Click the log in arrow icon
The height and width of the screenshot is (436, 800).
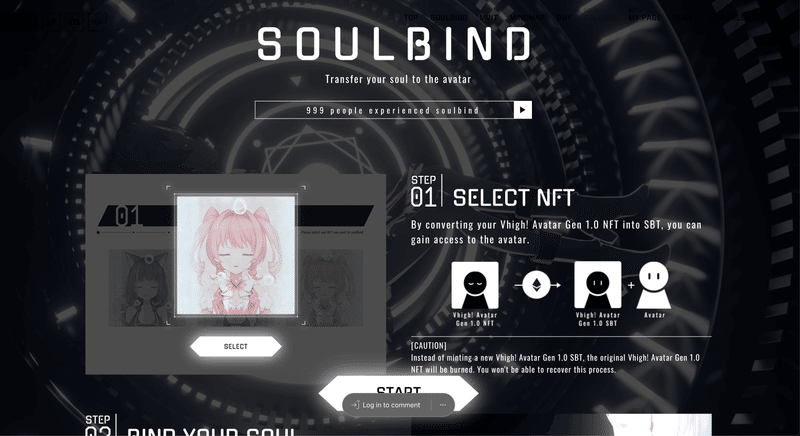pyautogui.click(x=355, y=405)
